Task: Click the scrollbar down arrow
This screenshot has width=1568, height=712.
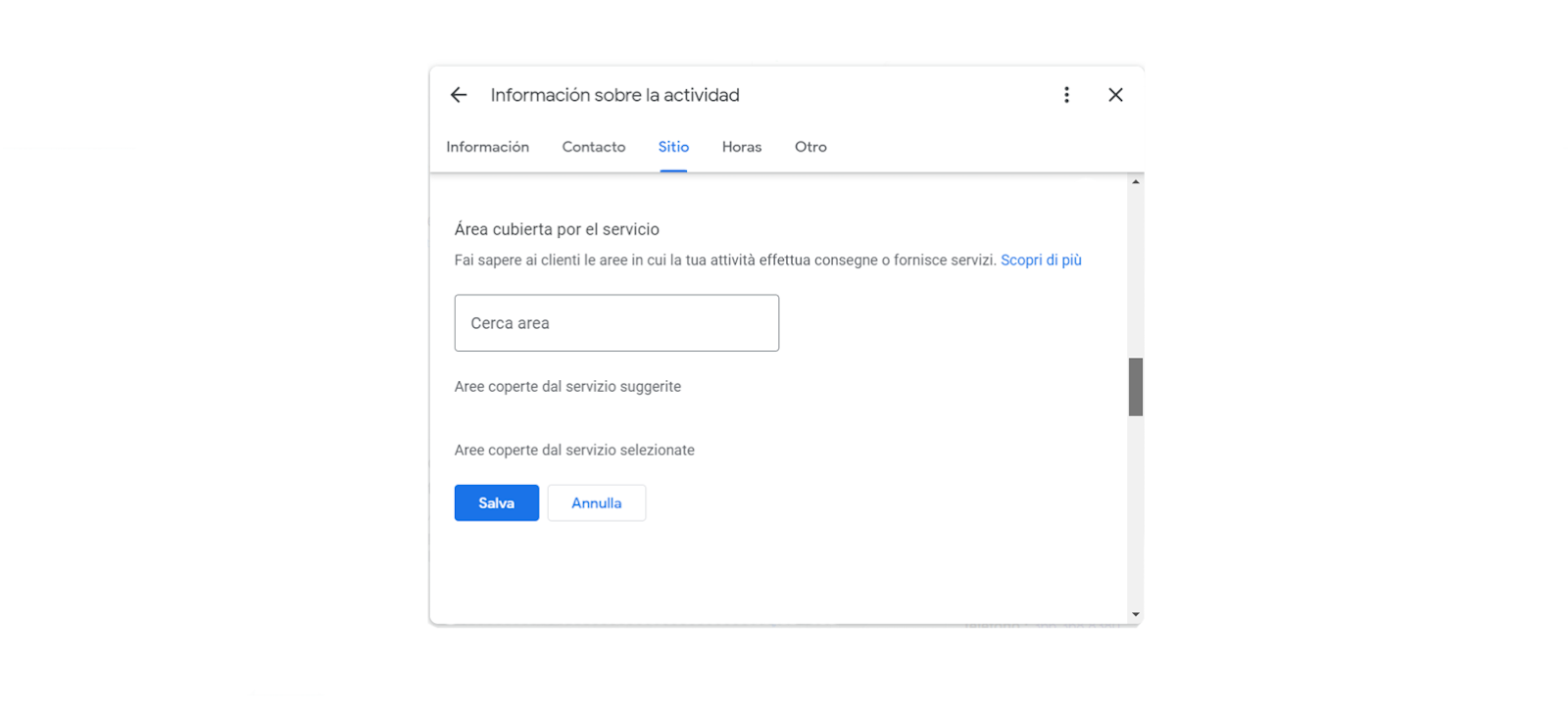Action: 1136,615
